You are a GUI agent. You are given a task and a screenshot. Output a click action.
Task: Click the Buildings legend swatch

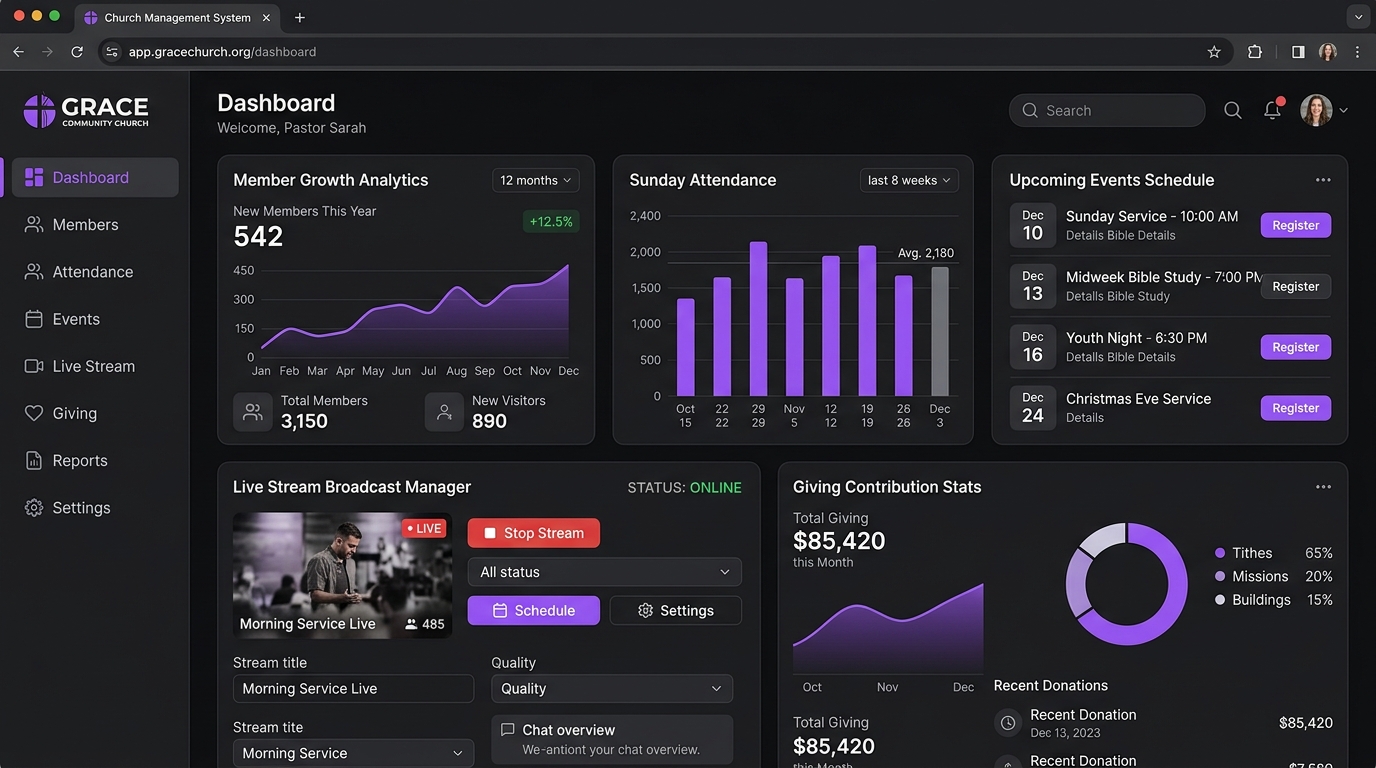(x=1220, y=600)
